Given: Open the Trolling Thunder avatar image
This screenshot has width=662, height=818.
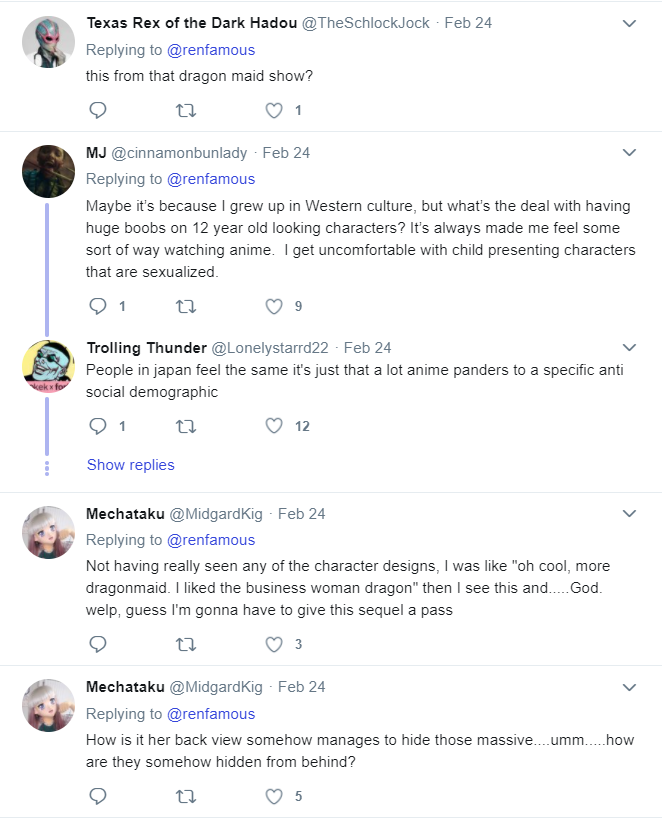Looking at the screenshot, I should [48, 366].
